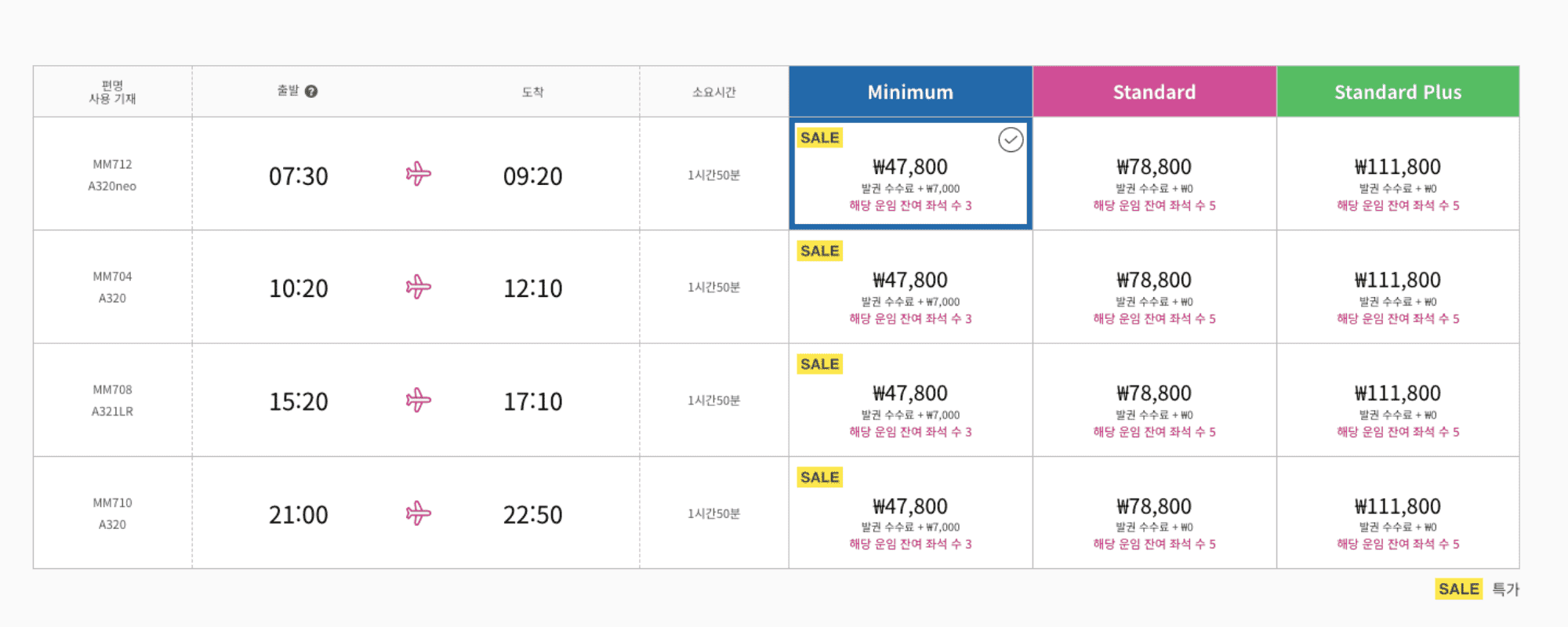1568x627 pixels.
Task: Click the Standard Plus column header
Action: [x=1398, y=92]
